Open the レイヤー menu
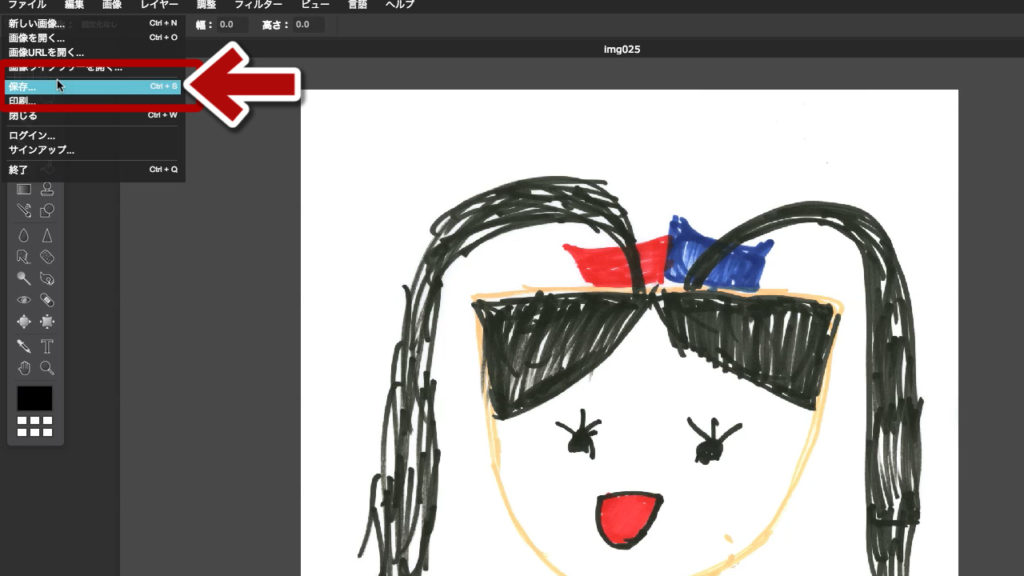 click(x=159, y=5)
